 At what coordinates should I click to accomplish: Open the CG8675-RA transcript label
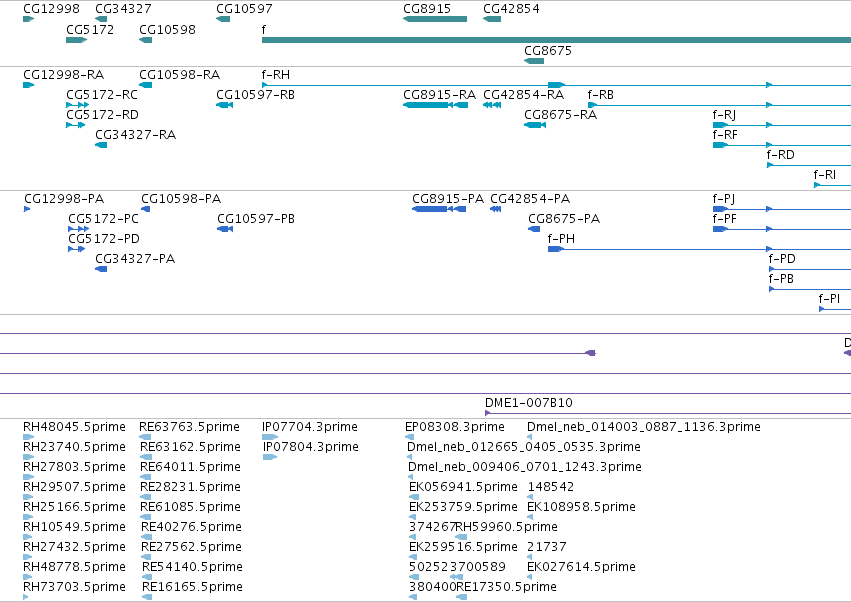561,115
